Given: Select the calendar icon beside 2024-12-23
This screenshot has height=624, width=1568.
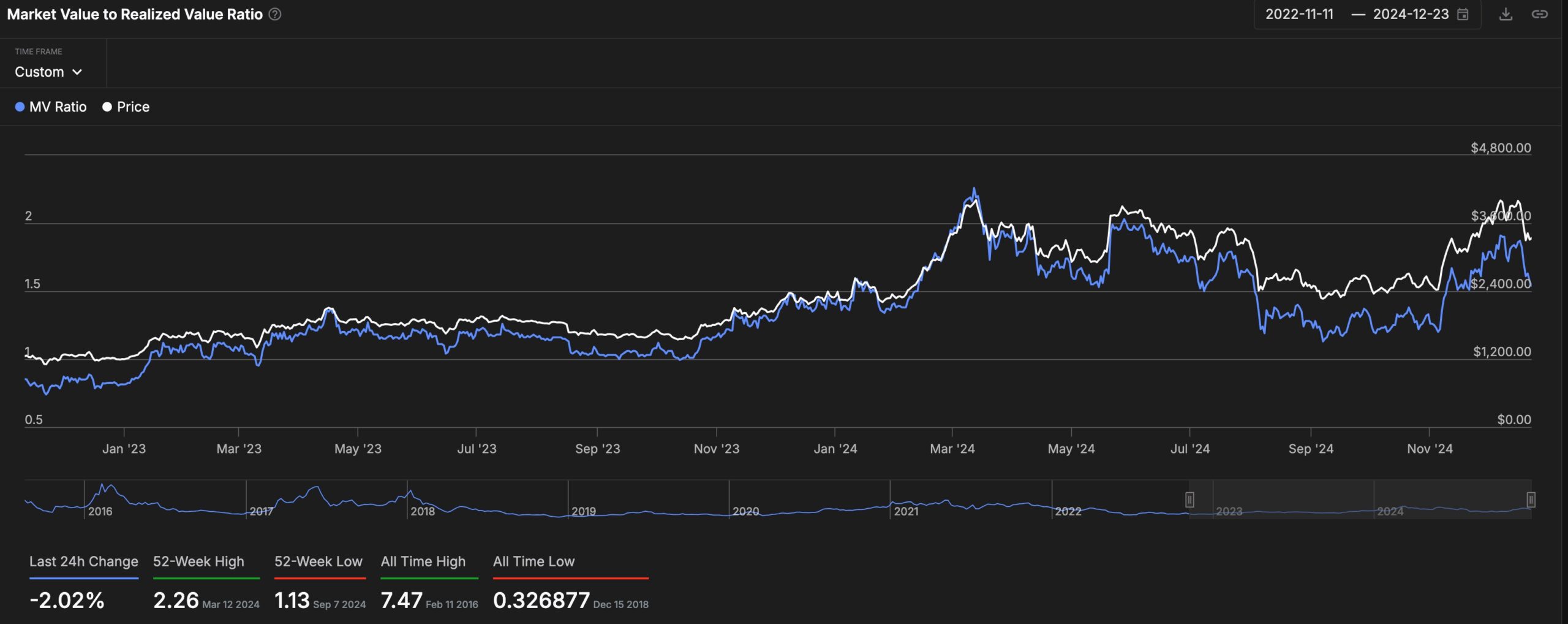Looking at the screenshot, I should coord(1463,14).
